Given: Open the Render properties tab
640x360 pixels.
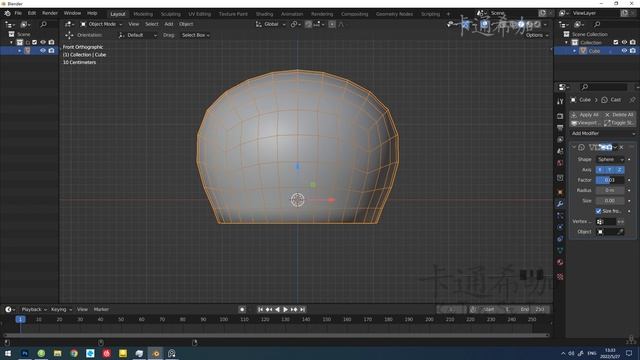Looking at the screenshot, I should (x=560, y=117).
